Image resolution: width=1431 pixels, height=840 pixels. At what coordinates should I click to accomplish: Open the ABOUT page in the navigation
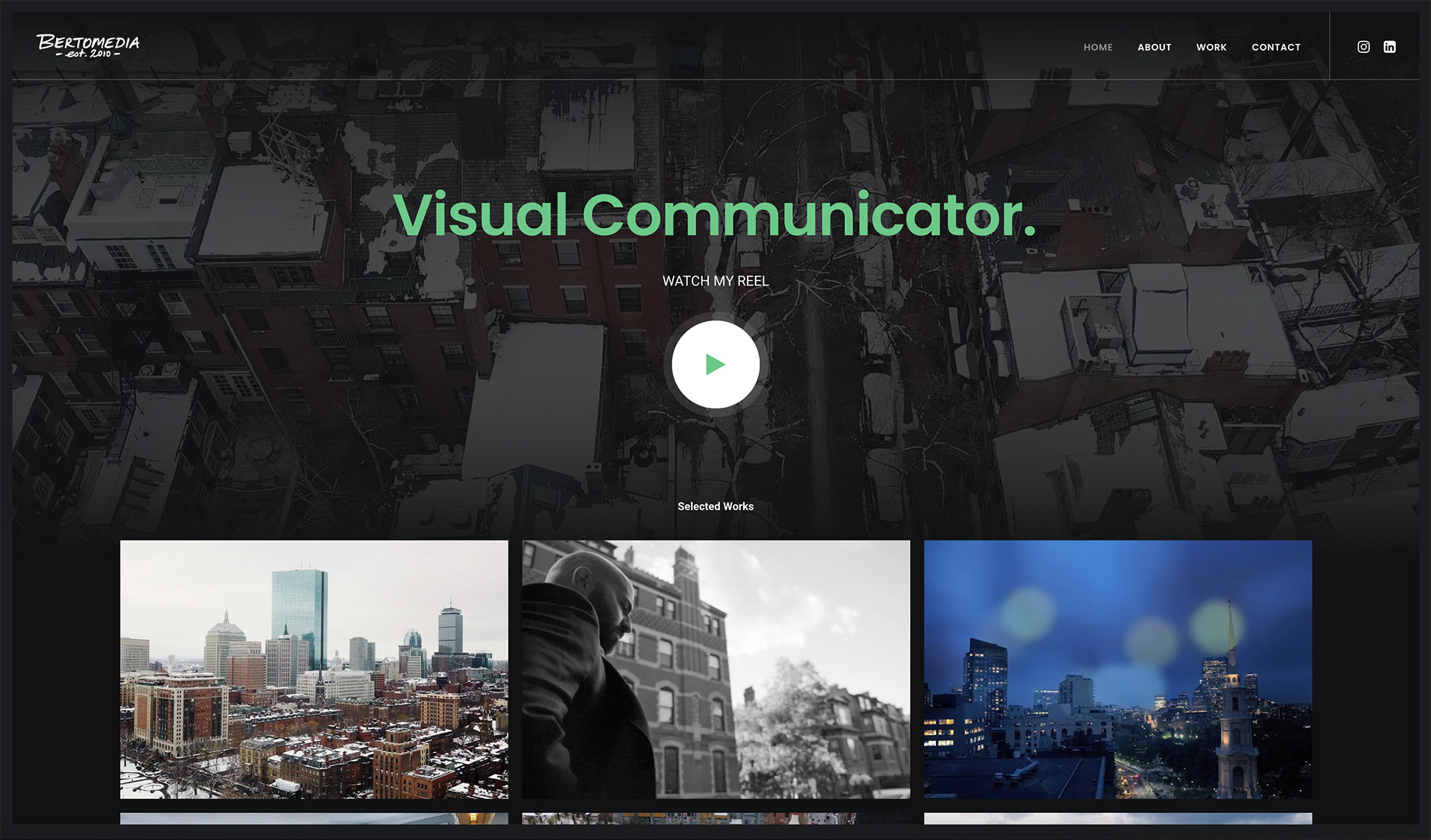click(1154, 47)
